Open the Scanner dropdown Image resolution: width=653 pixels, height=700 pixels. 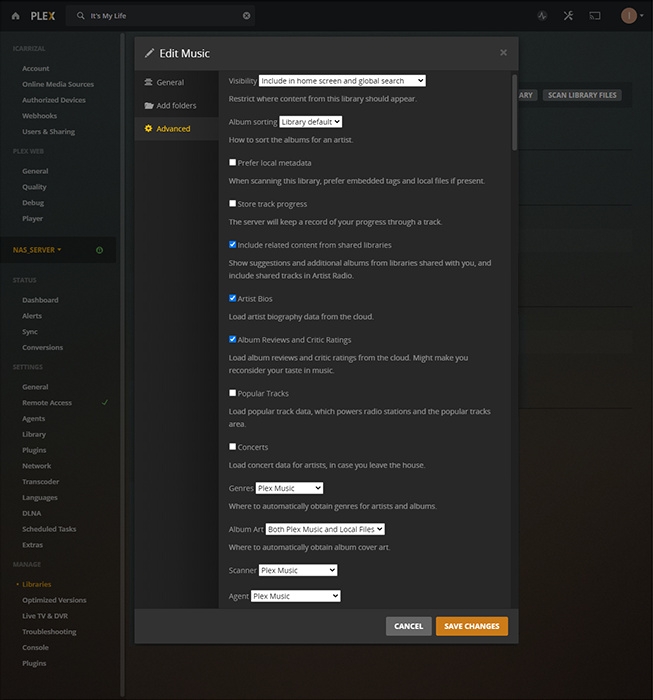click(x=298, y=570)
